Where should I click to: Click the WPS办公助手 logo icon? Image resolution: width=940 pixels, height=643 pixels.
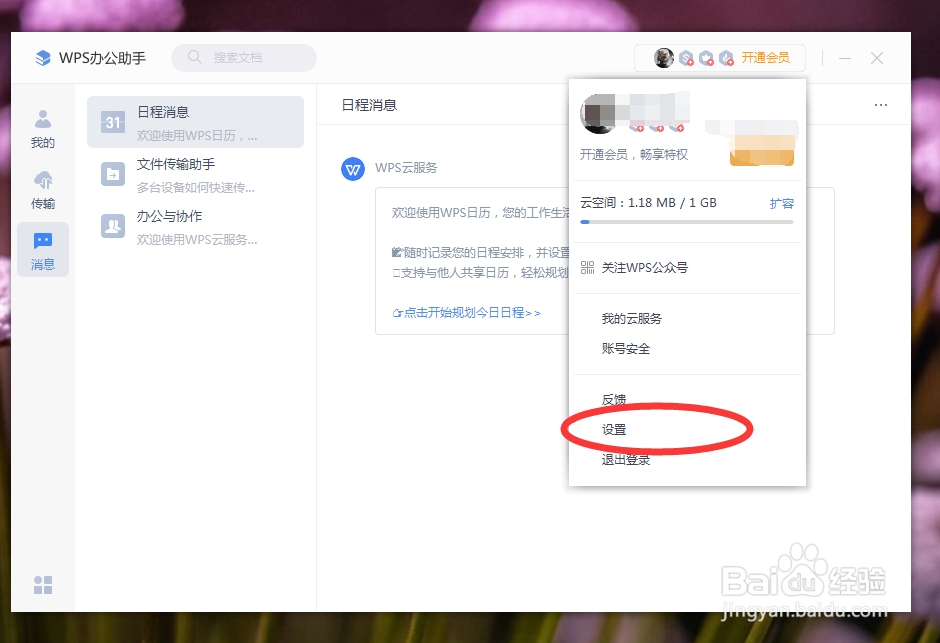tap(43, 58)
